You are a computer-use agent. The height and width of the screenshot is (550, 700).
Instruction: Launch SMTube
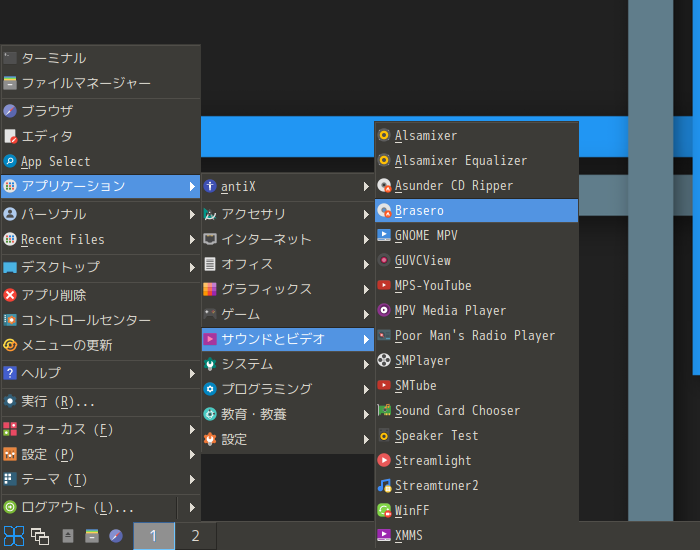(x=477, y=385)
